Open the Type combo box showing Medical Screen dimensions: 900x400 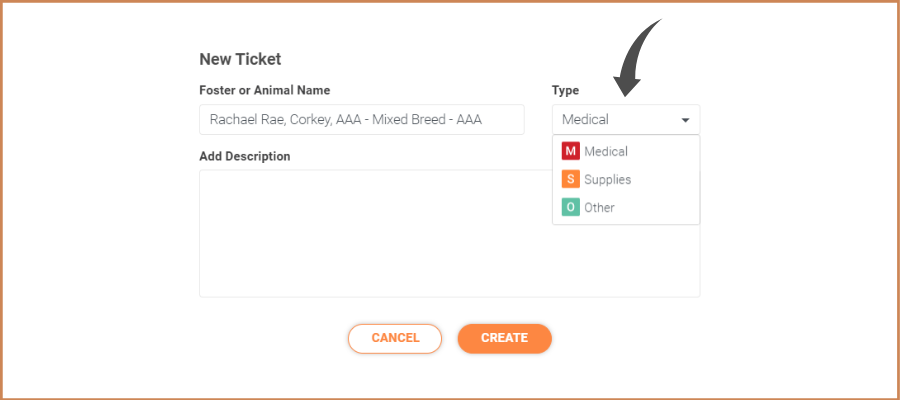click(x=626, y=119)
